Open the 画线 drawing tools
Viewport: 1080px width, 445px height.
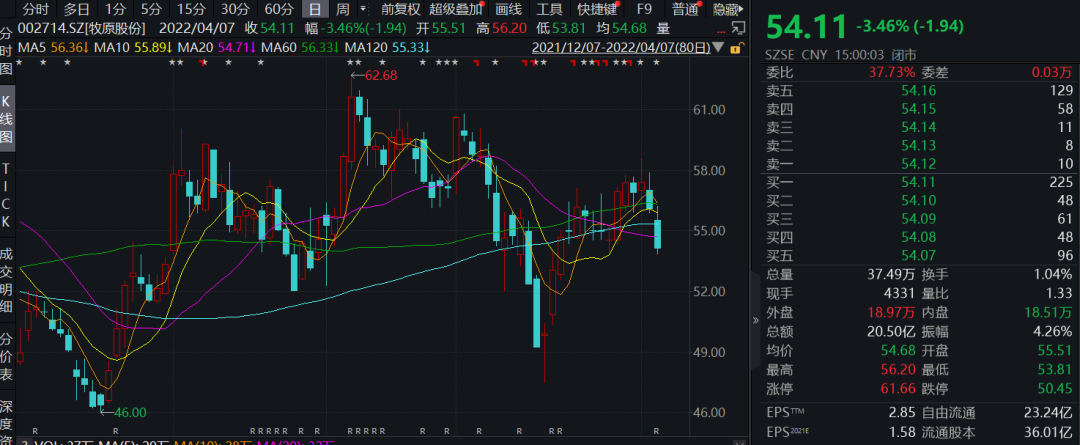click(509, 9)
